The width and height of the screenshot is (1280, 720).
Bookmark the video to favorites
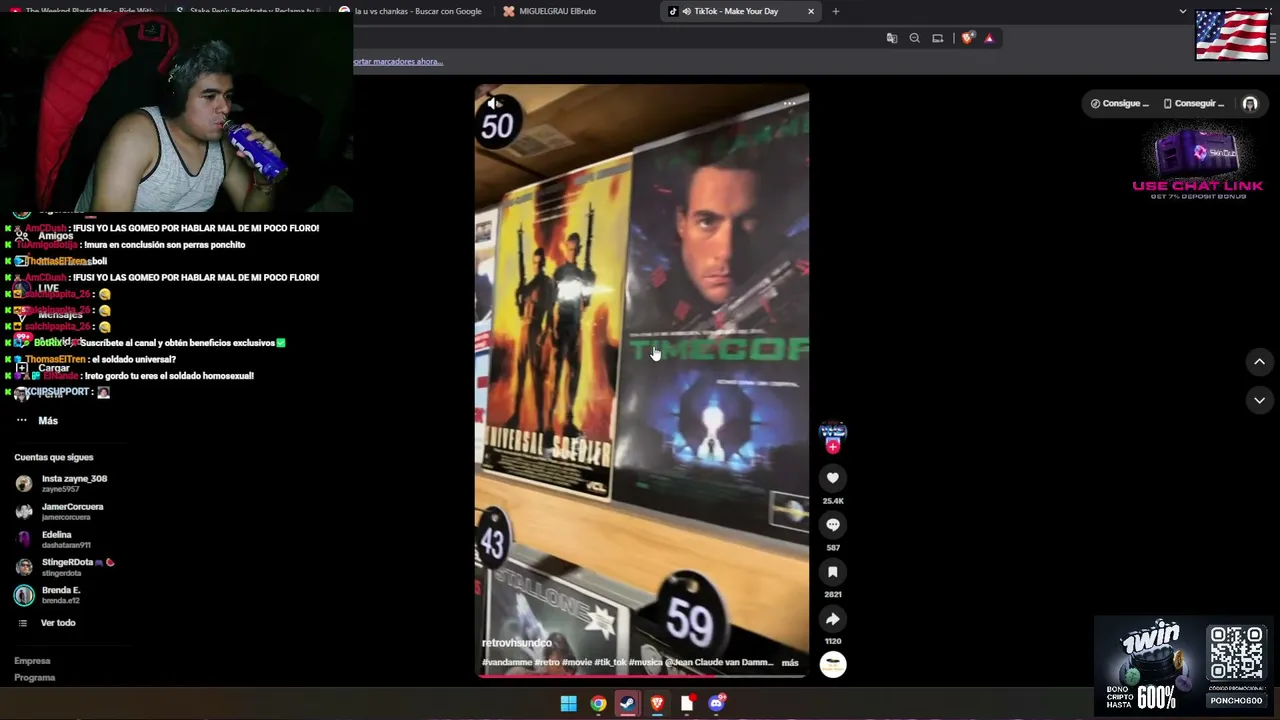(x=832, y=572)
